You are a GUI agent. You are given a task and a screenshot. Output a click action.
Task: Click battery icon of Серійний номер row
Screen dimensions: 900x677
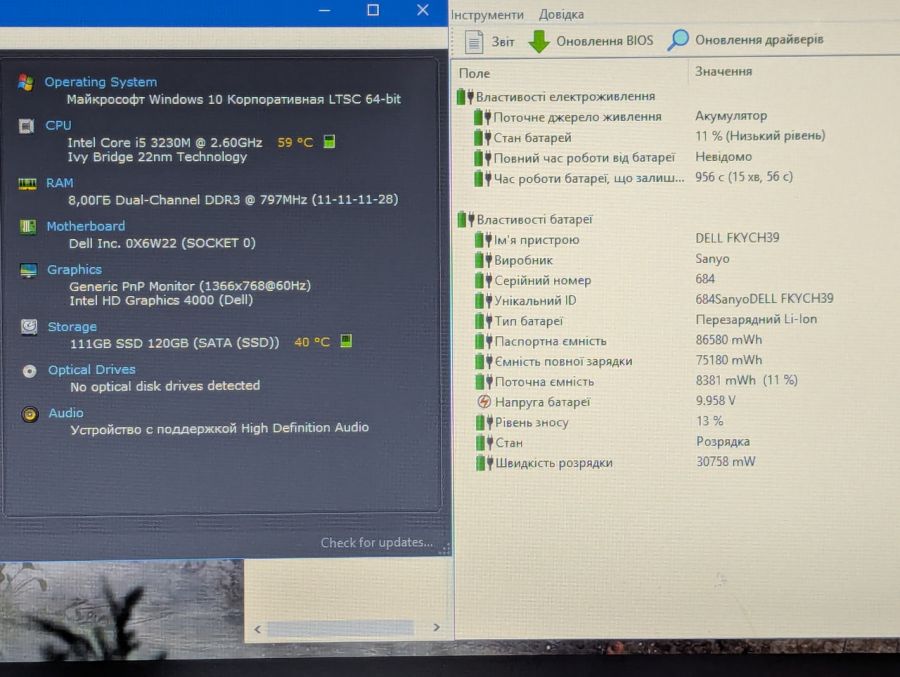[x=484, y=280]
